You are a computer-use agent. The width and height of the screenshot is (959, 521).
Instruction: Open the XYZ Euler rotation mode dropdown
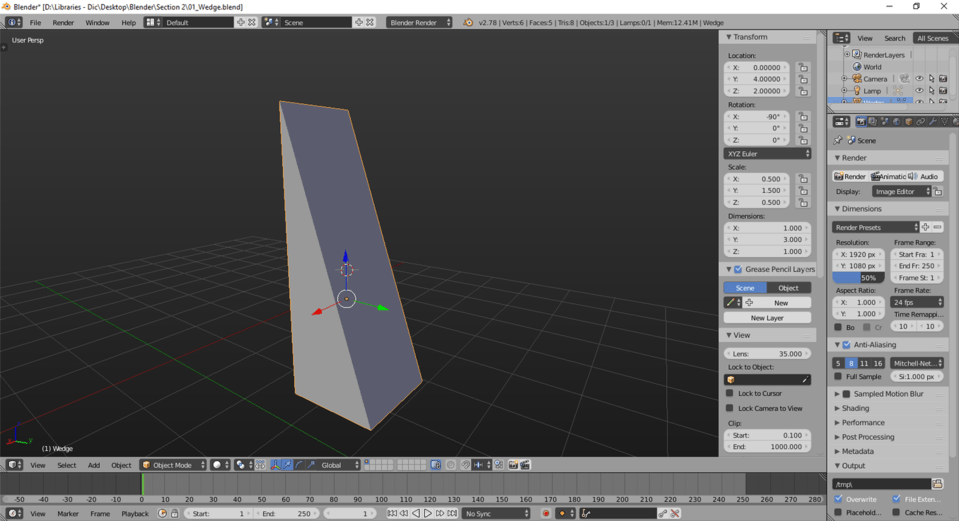tap(767, 153)
